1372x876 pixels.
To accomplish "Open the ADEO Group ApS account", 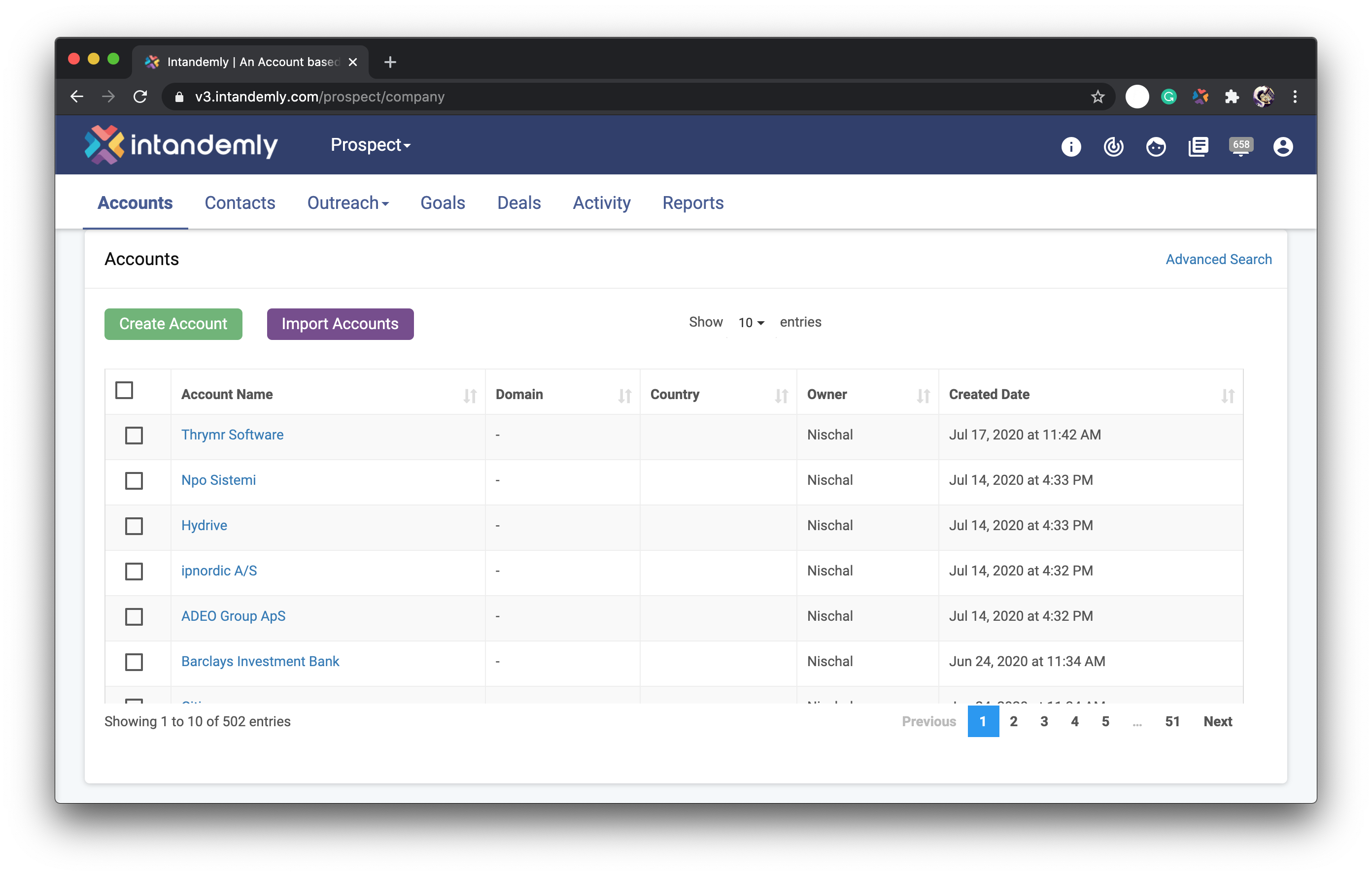I will [x=233, y=616].
